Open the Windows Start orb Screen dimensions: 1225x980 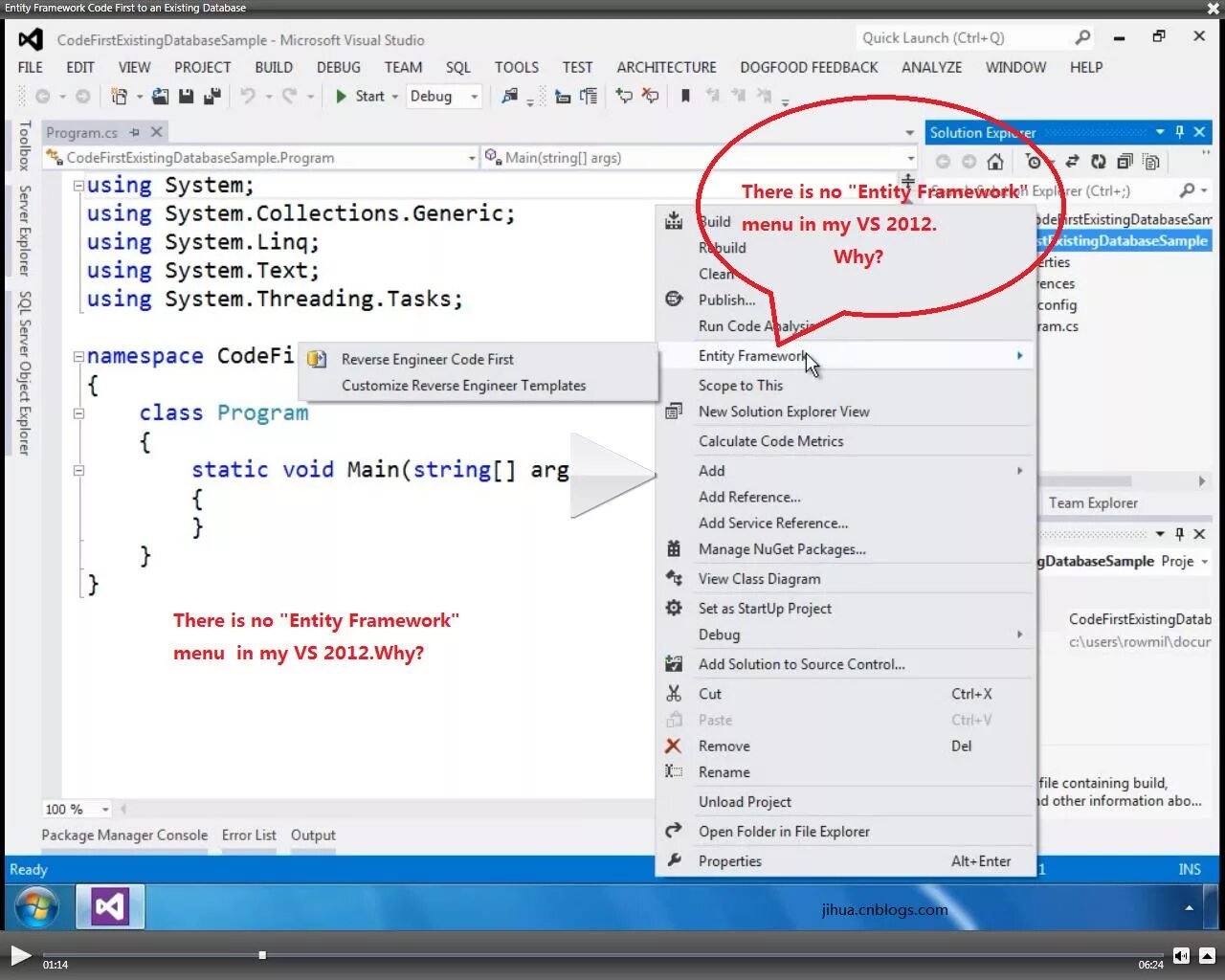click(37, 907)
